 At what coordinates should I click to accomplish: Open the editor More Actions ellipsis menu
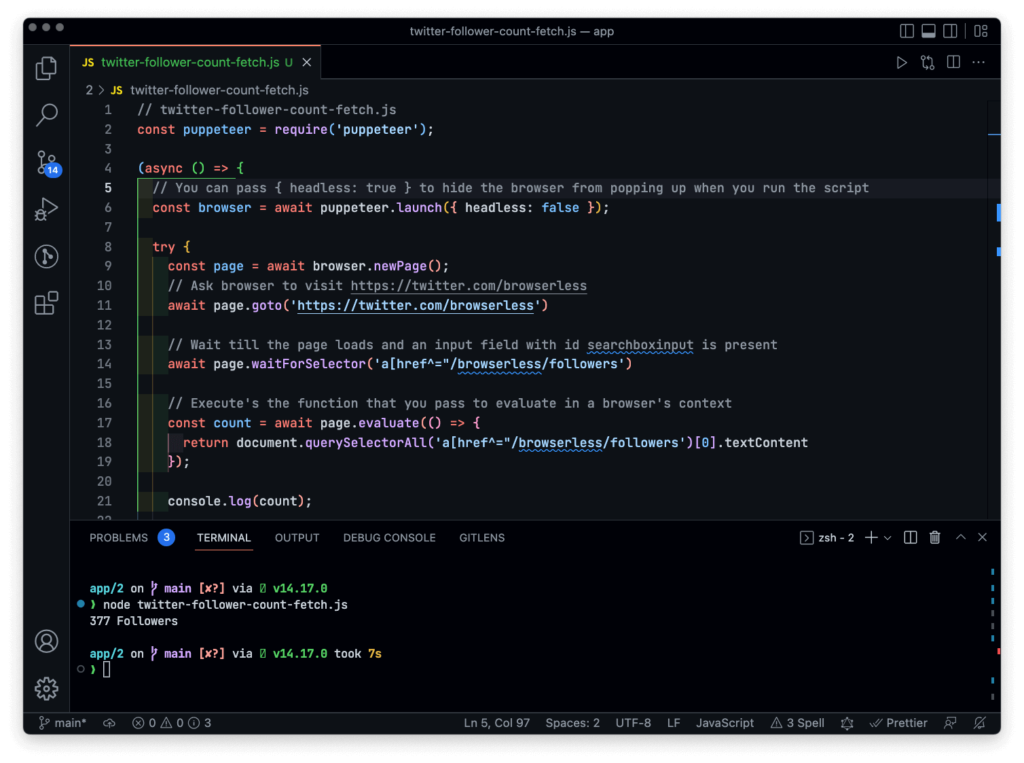[979, 62]
